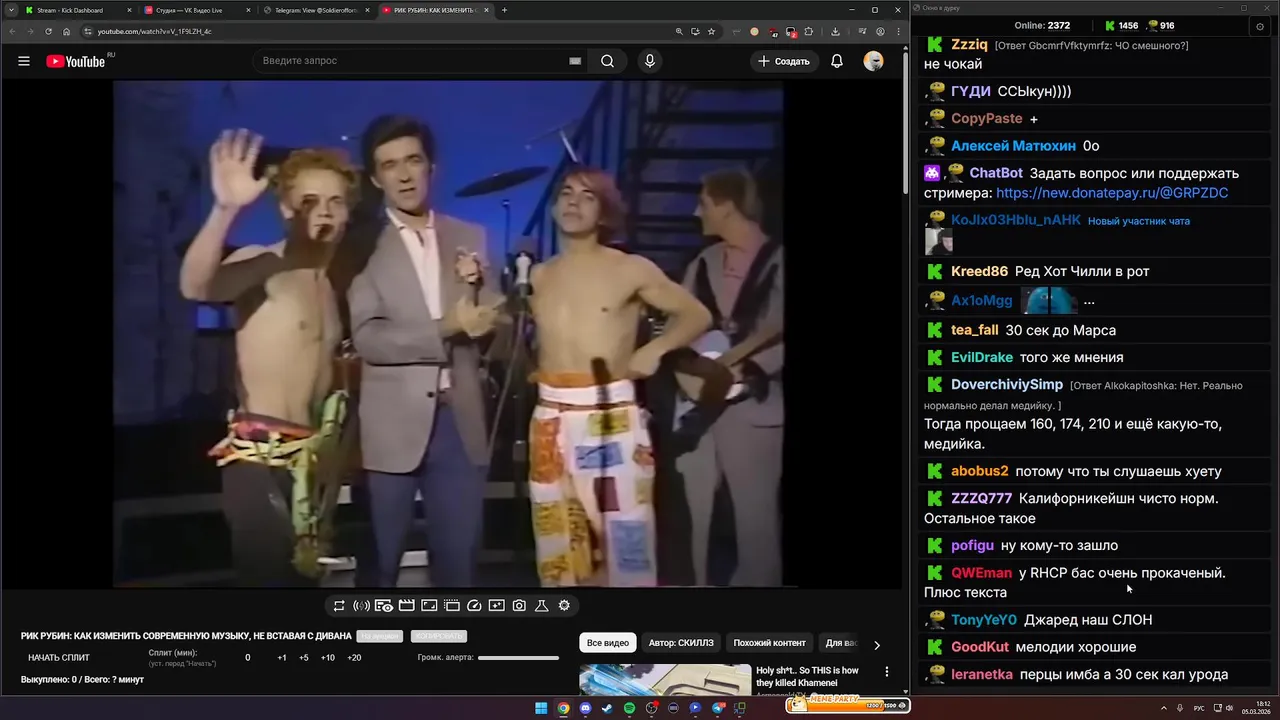Click the Chrome address bar URL
The image size is (1280, 720).
tap(155, 31)
